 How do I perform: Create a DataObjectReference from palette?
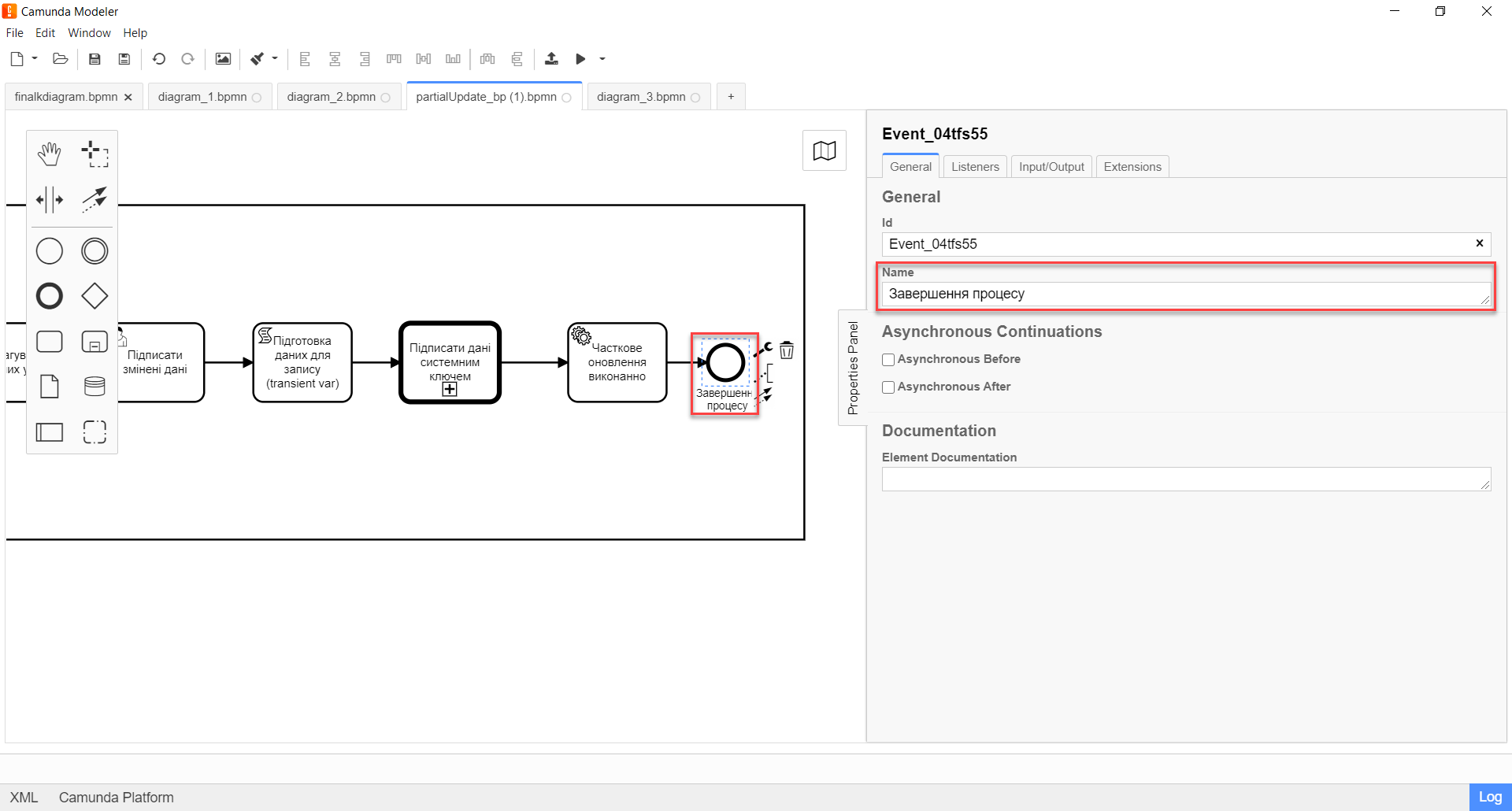point(50,386)
